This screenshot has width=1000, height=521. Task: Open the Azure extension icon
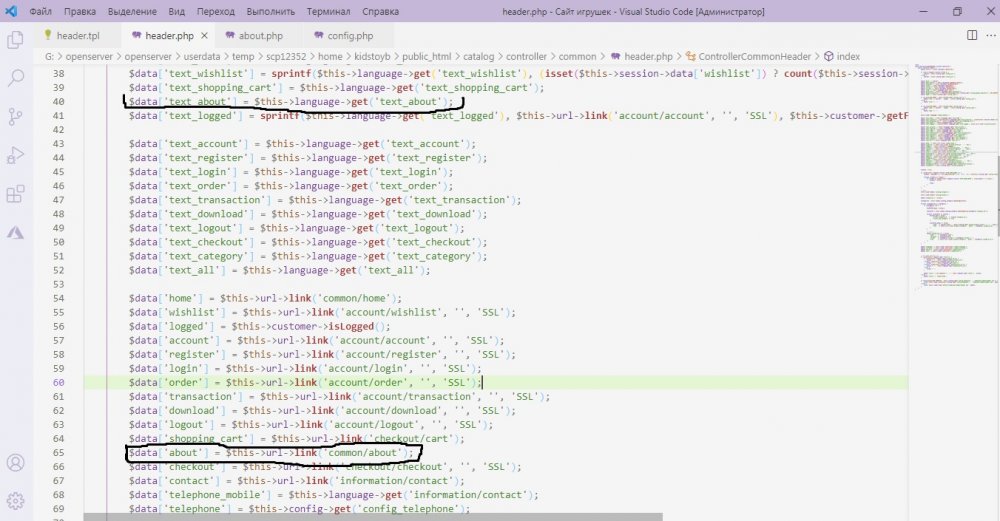pos(15,233)
